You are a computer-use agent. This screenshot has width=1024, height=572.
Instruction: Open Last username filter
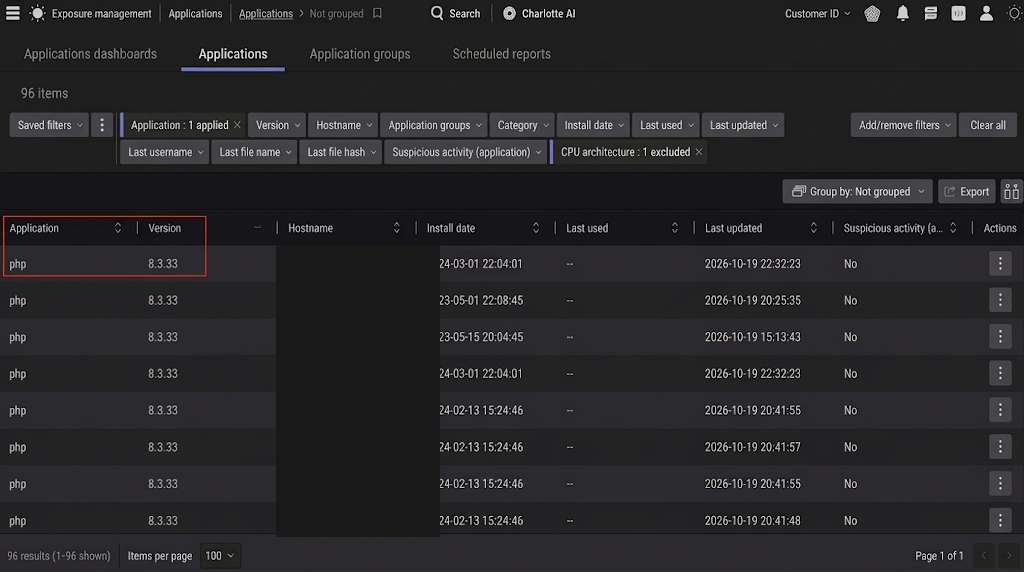[x=165, y=152]
